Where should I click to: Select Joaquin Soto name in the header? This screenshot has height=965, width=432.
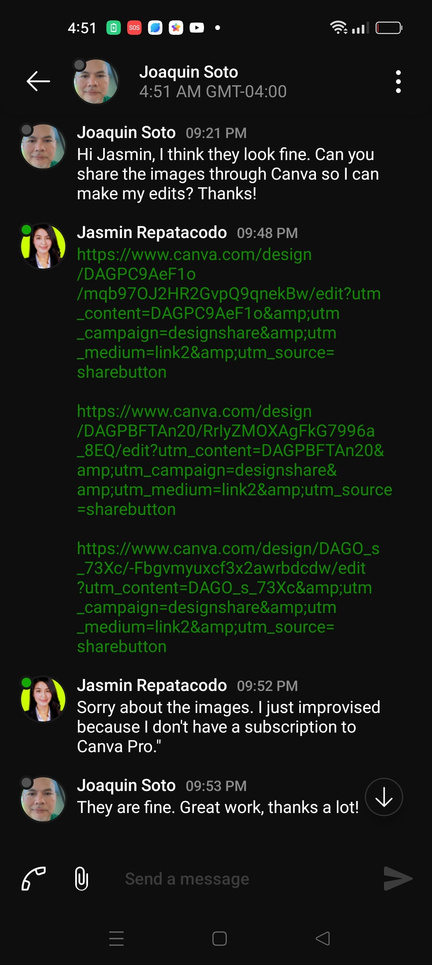[188, 72]
